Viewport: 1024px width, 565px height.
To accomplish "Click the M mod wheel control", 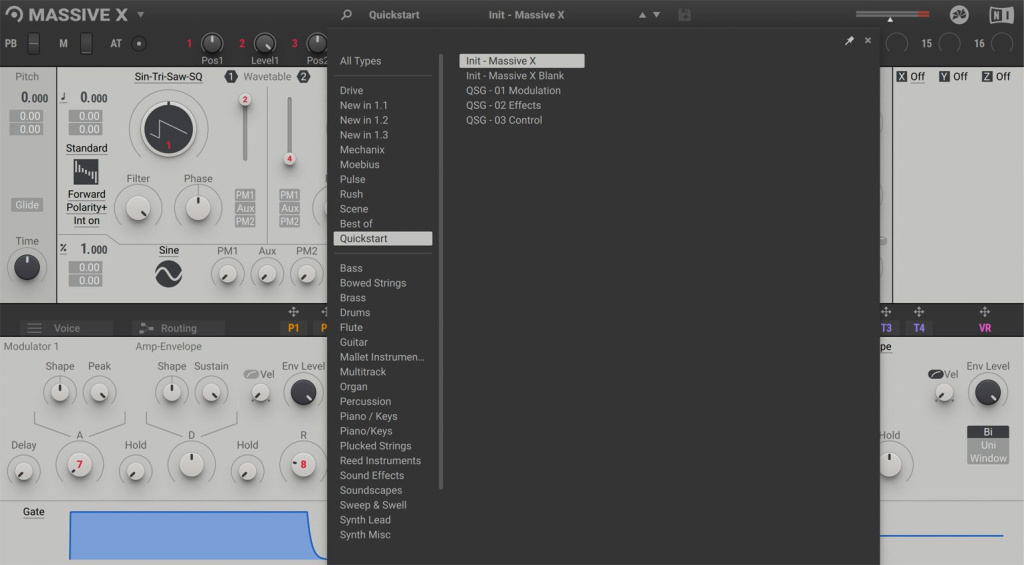I will (x=86, y=44).
